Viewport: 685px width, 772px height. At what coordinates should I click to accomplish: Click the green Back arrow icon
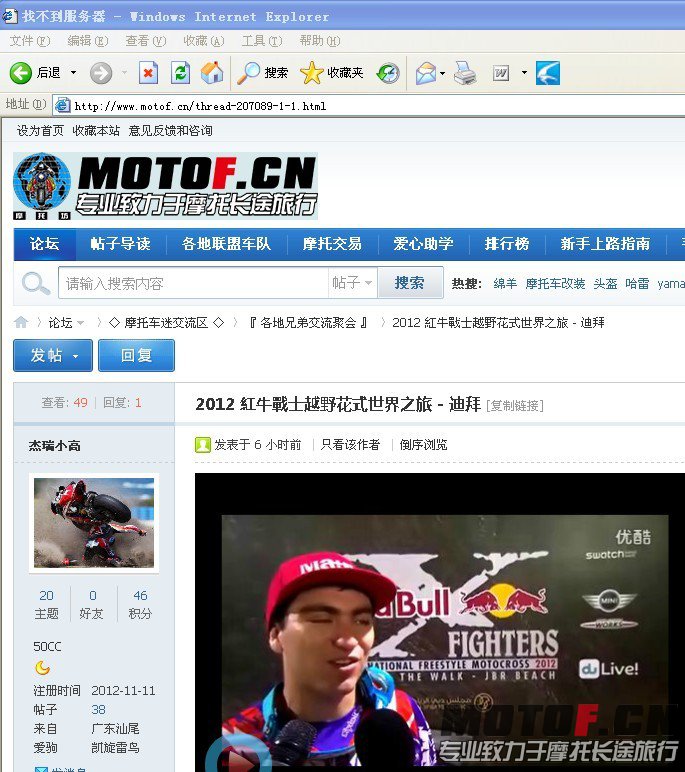click(x=21, y=73)
